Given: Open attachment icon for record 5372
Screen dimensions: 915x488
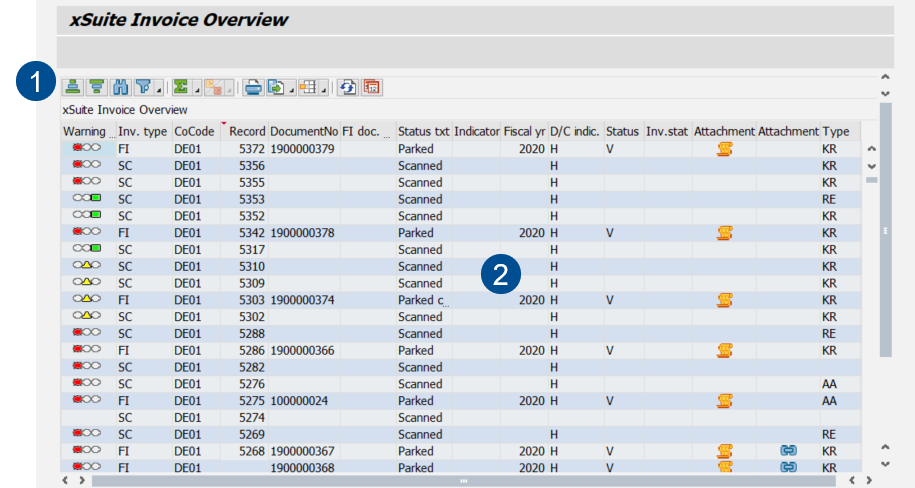Looking at the screenshot, I should pos(725,149).
